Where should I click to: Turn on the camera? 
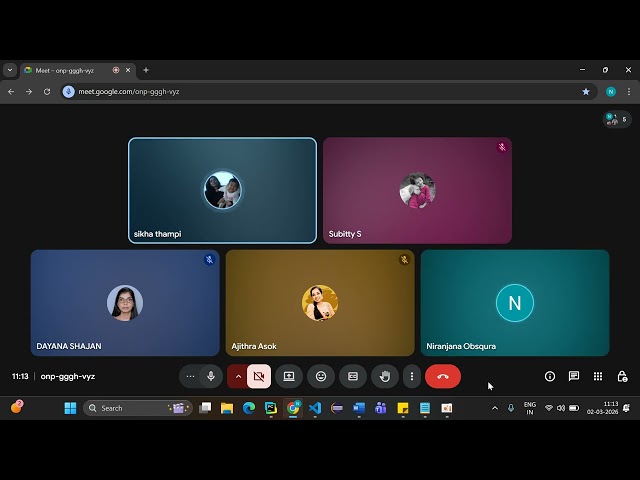tap(259, 376)
